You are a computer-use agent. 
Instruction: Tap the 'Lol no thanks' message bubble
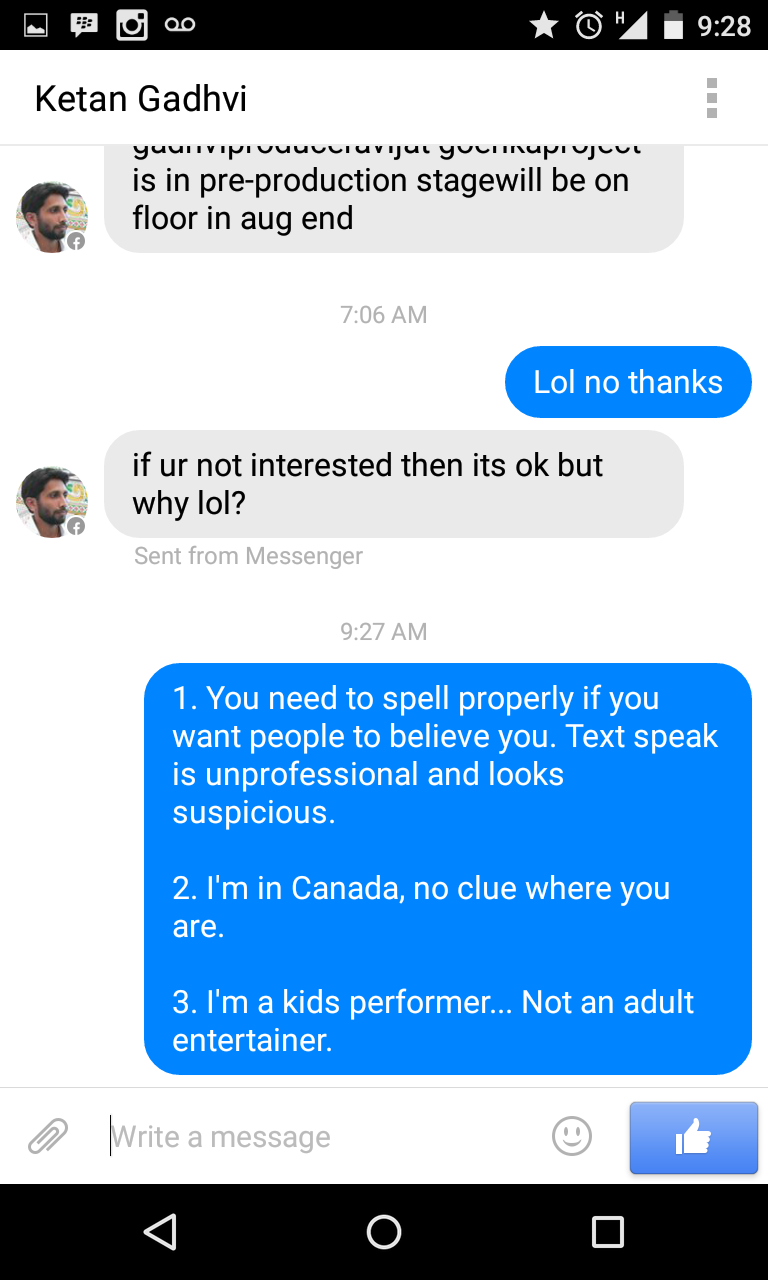[x=628, y=382]
